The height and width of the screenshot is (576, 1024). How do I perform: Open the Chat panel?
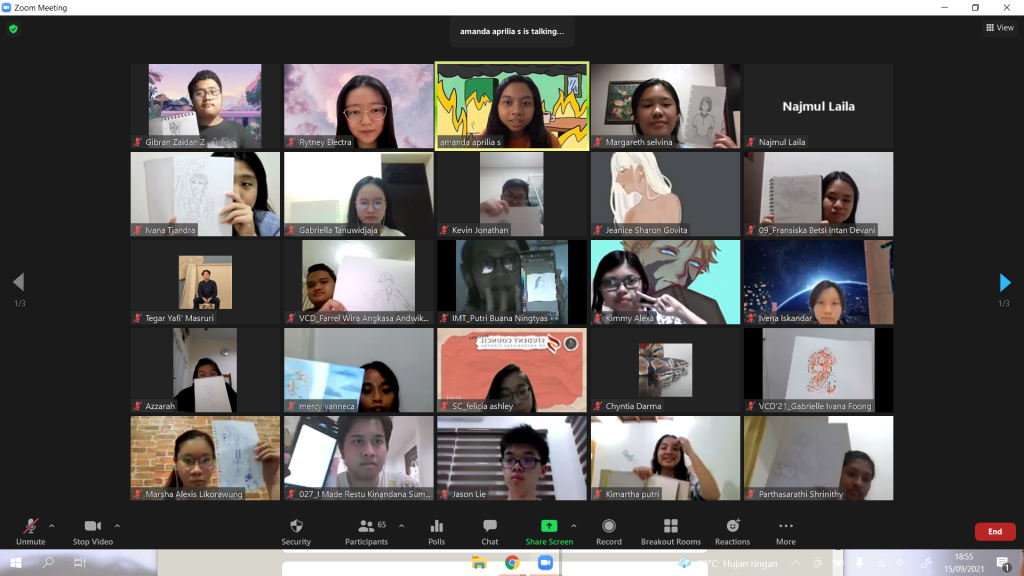(x=489, y=526)
